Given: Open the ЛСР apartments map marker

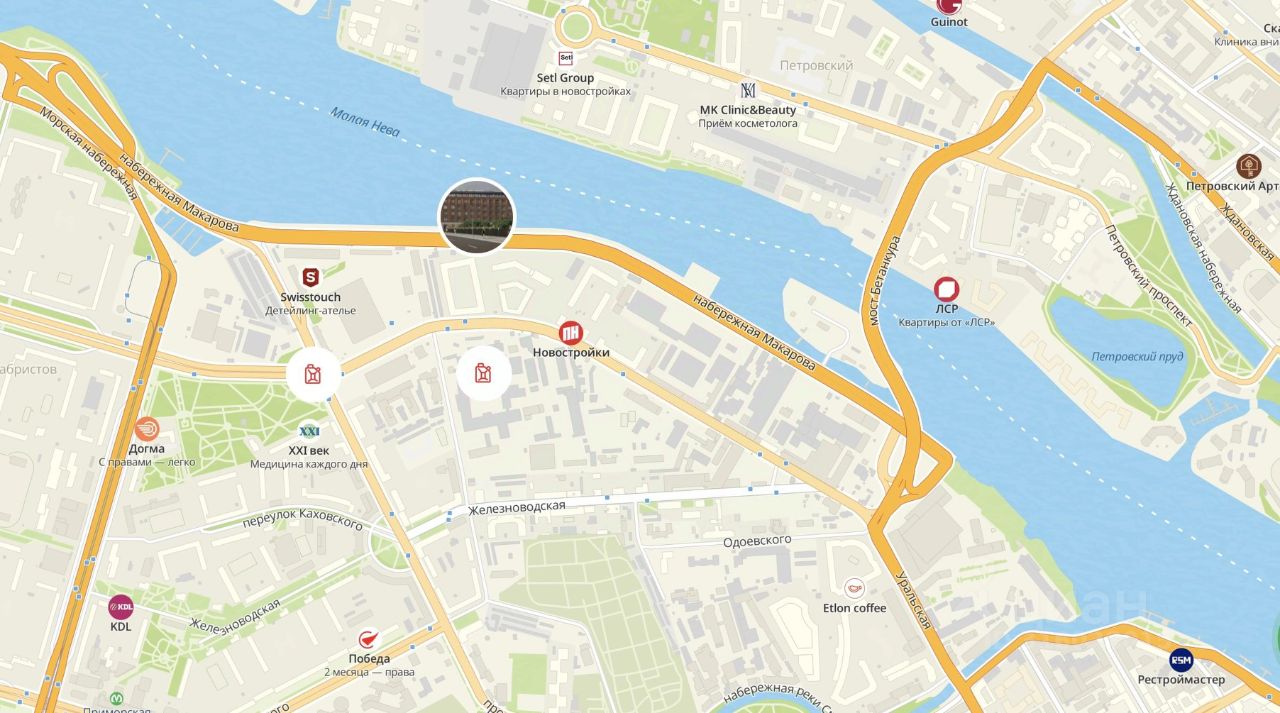Looking at the screenshot, I should tap(946, 290).
